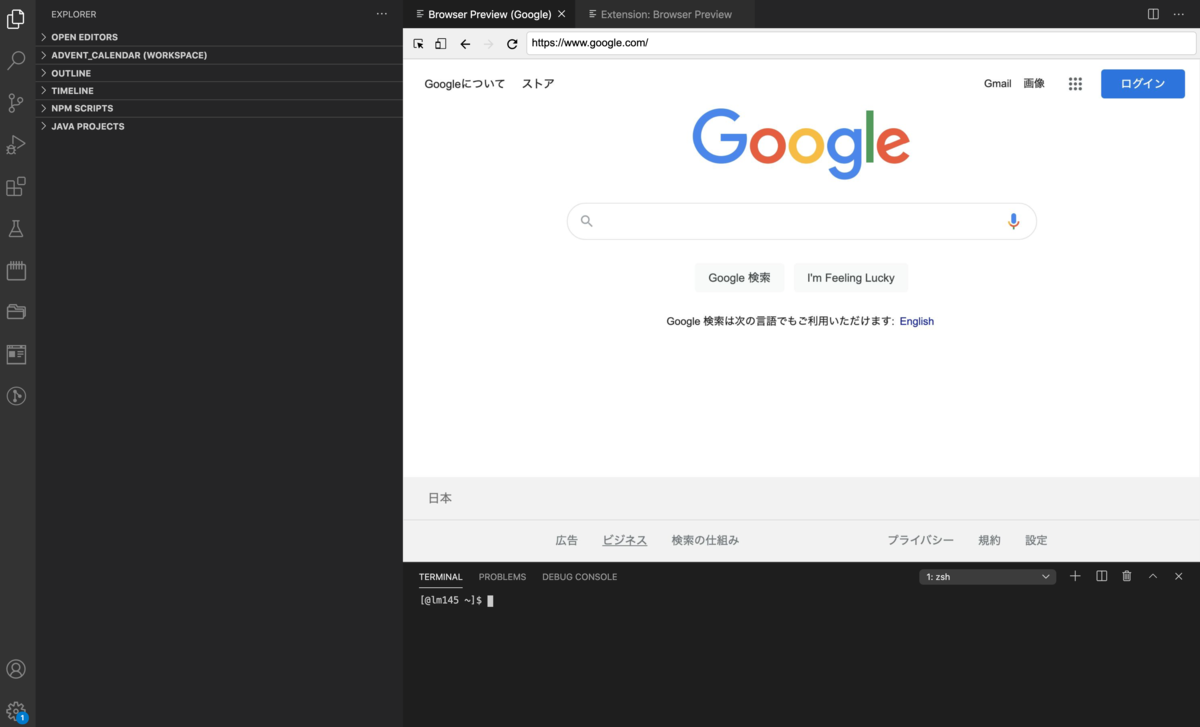Open the Search view in activity bar

click(x=16, y=61)
